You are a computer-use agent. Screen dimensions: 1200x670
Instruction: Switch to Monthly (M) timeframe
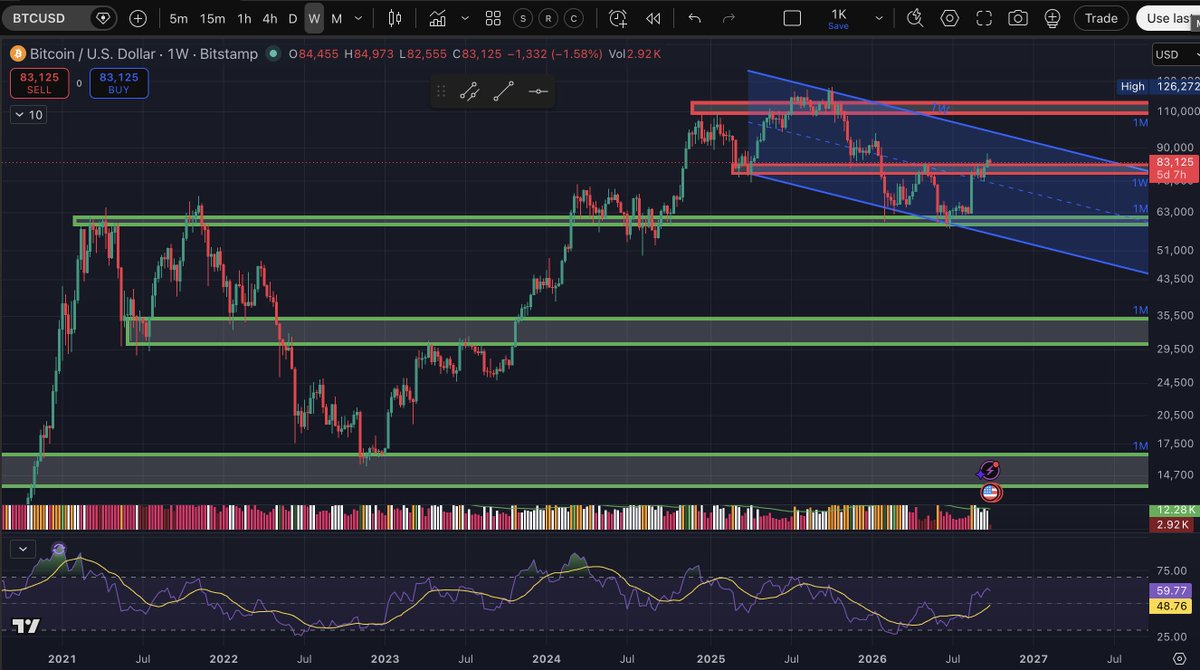[336, 18]
